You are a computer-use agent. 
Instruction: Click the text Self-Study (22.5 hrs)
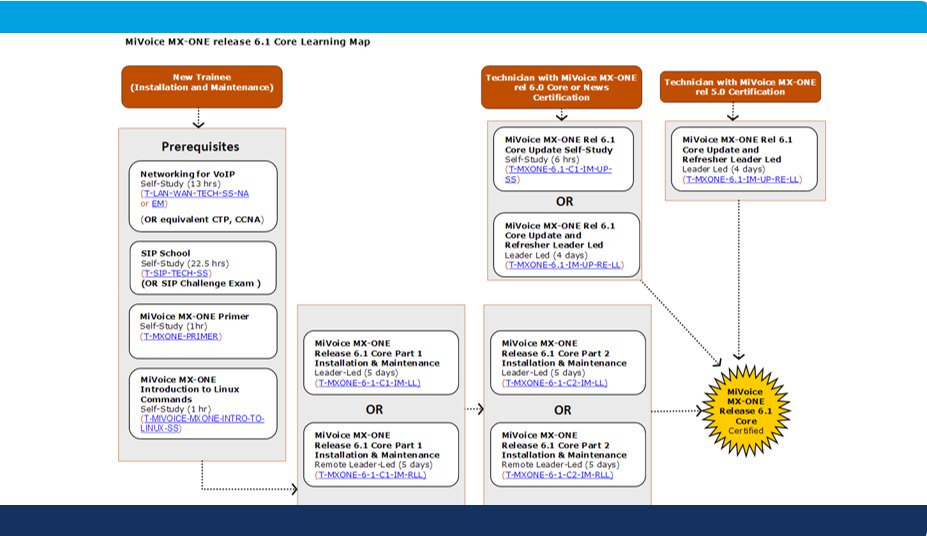pyautogui.click(x=184, y=264)
